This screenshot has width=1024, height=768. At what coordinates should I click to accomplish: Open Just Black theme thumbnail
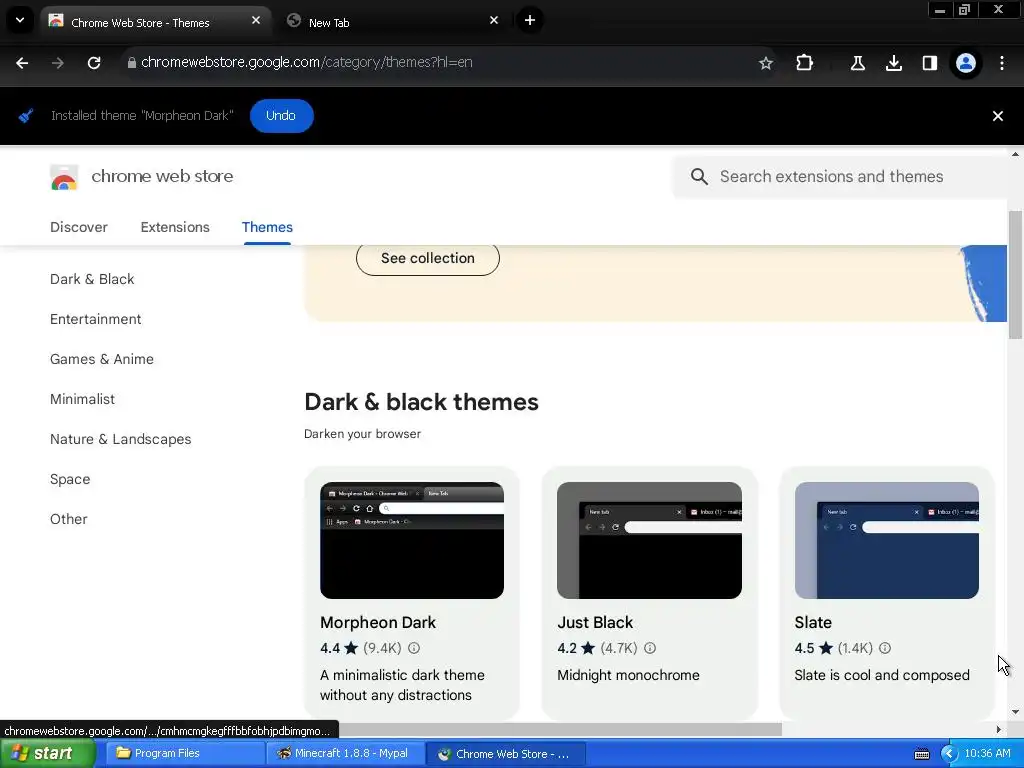pyautogui.click(x=649, y=540)
